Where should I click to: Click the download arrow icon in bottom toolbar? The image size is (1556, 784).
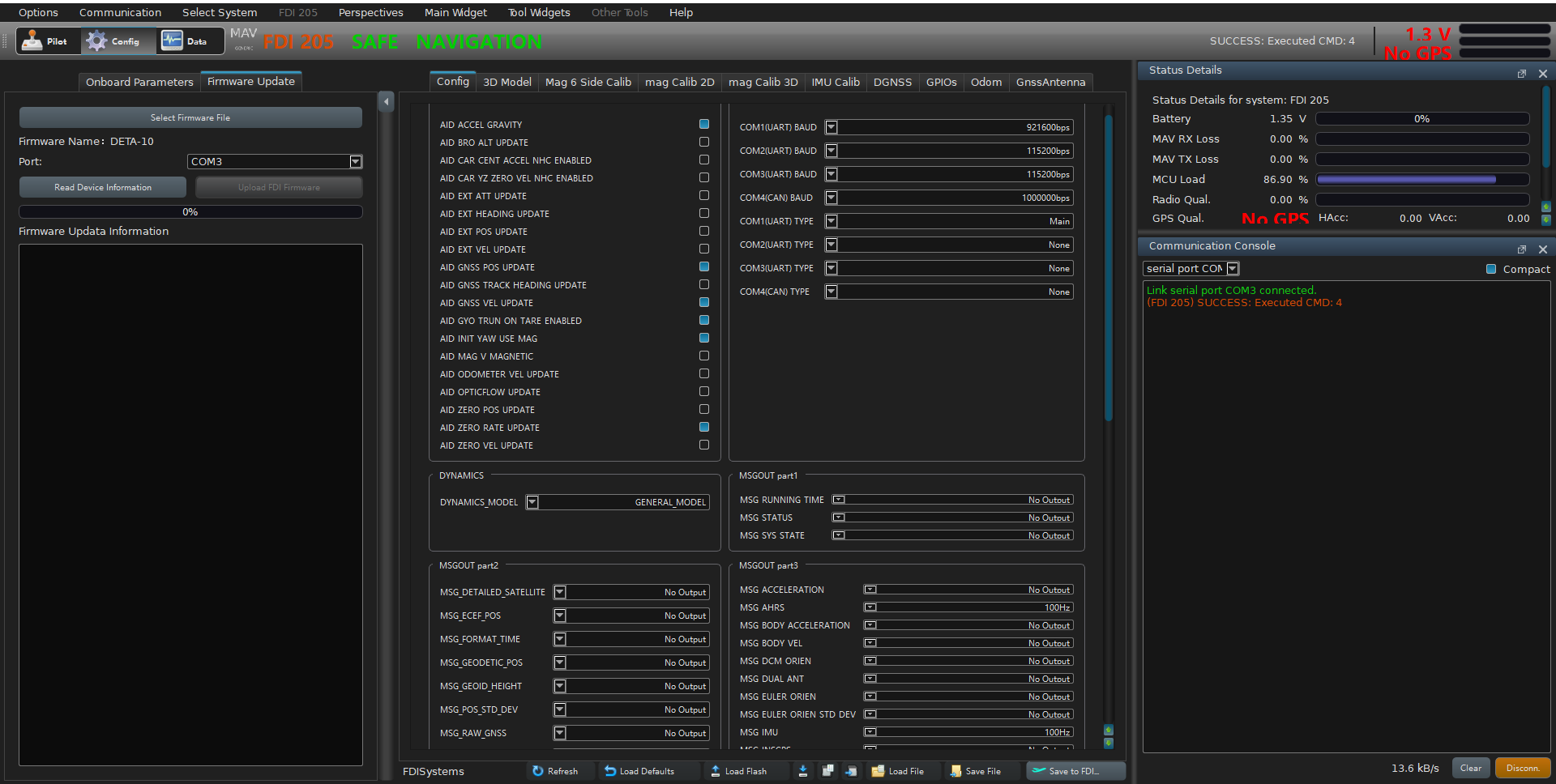pyautogui.click(x=802, y=771)
